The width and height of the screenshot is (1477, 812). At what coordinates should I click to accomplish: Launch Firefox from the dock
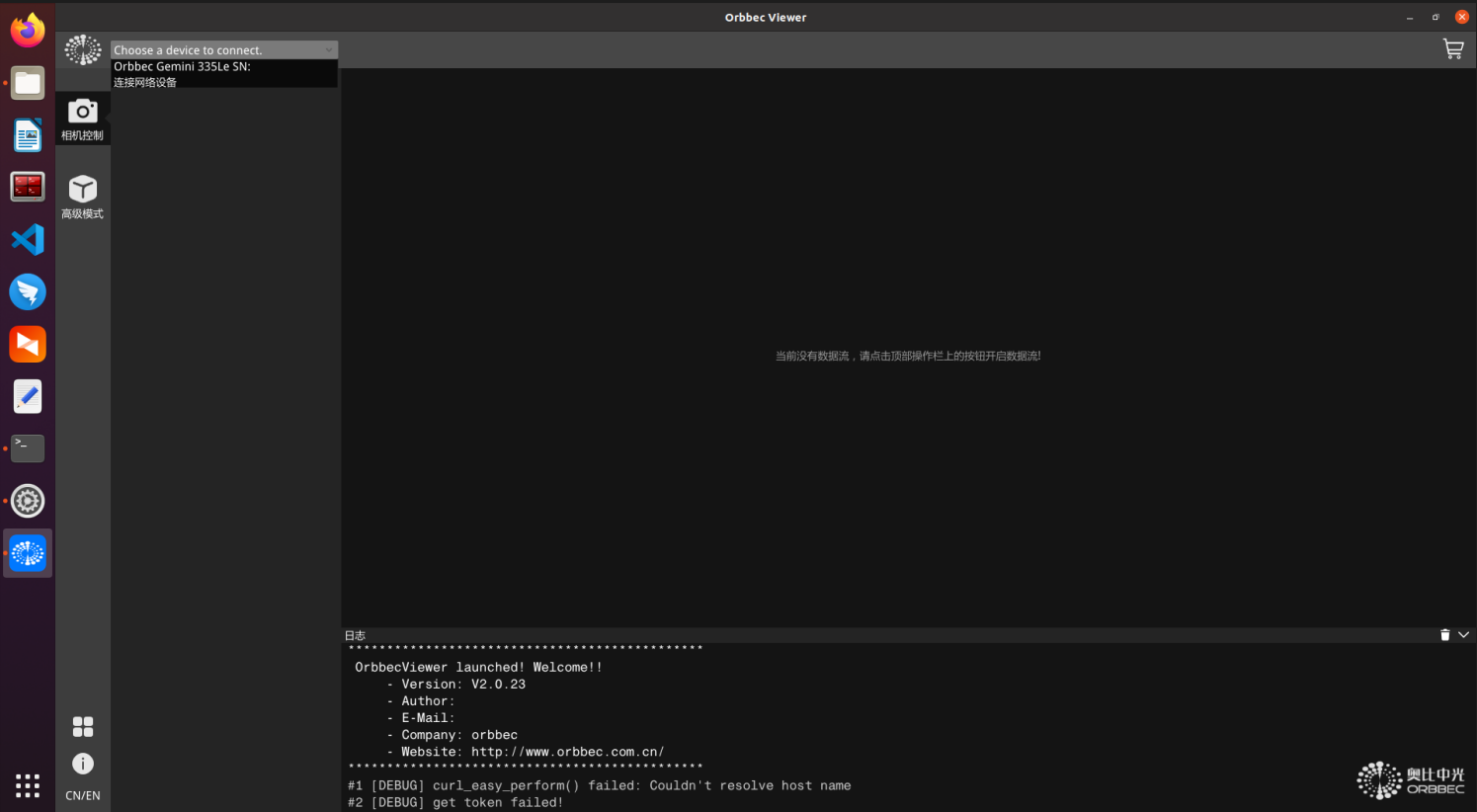(x=28, y=30)
